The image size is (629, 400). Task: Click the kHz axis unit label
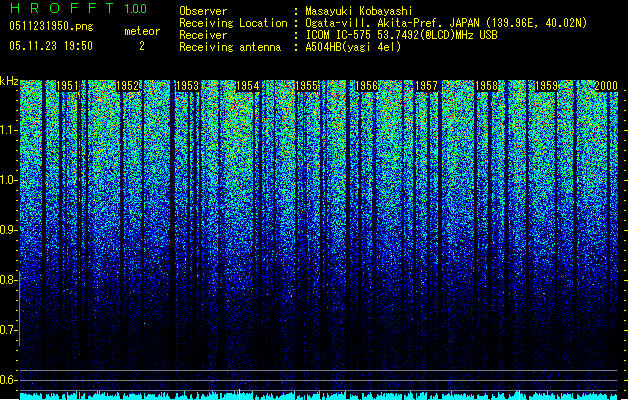pos(9,81)
